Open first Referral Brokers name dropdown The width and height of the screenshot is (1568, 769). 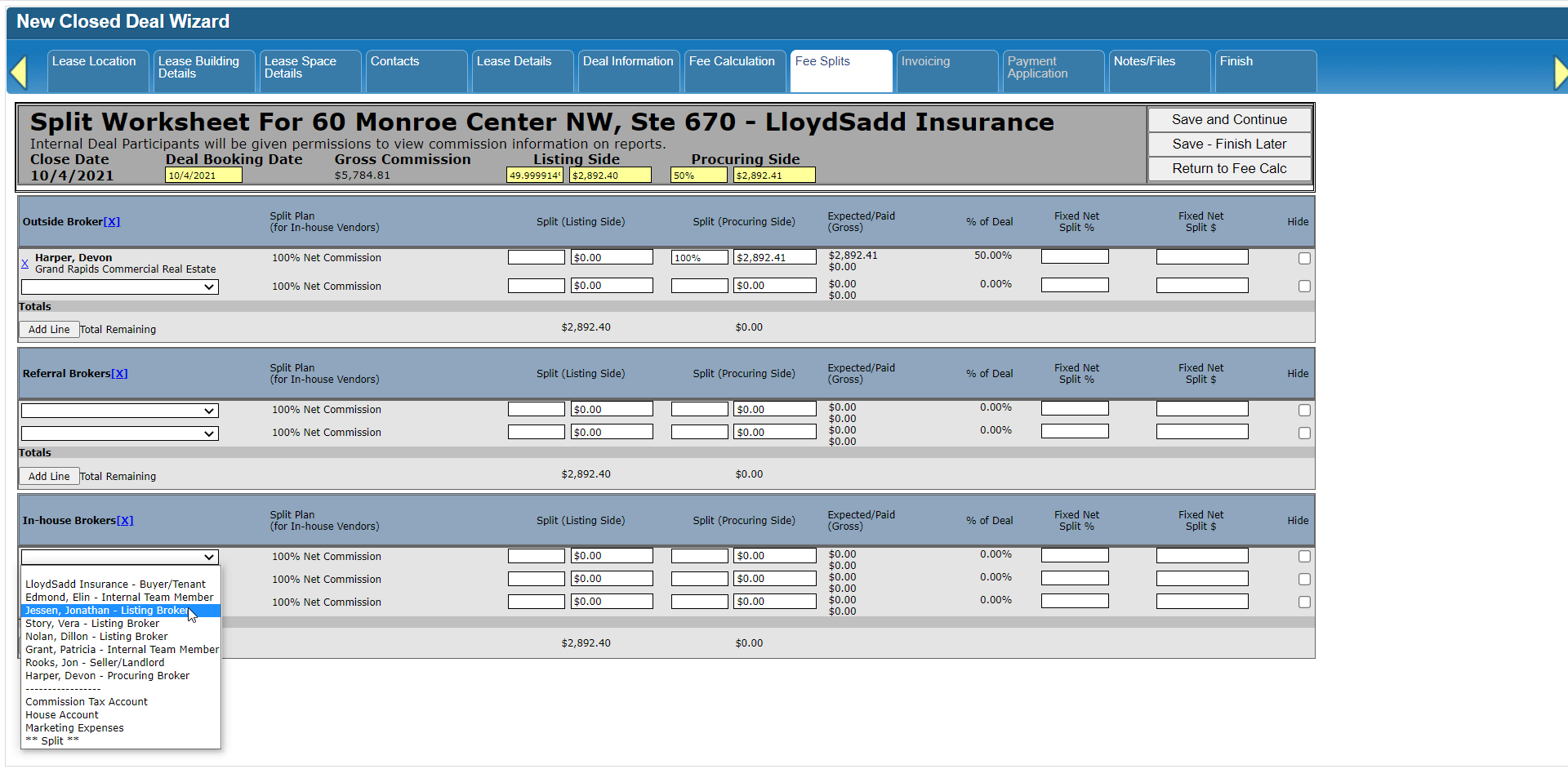pyautogui.click(x=120, y=411)
